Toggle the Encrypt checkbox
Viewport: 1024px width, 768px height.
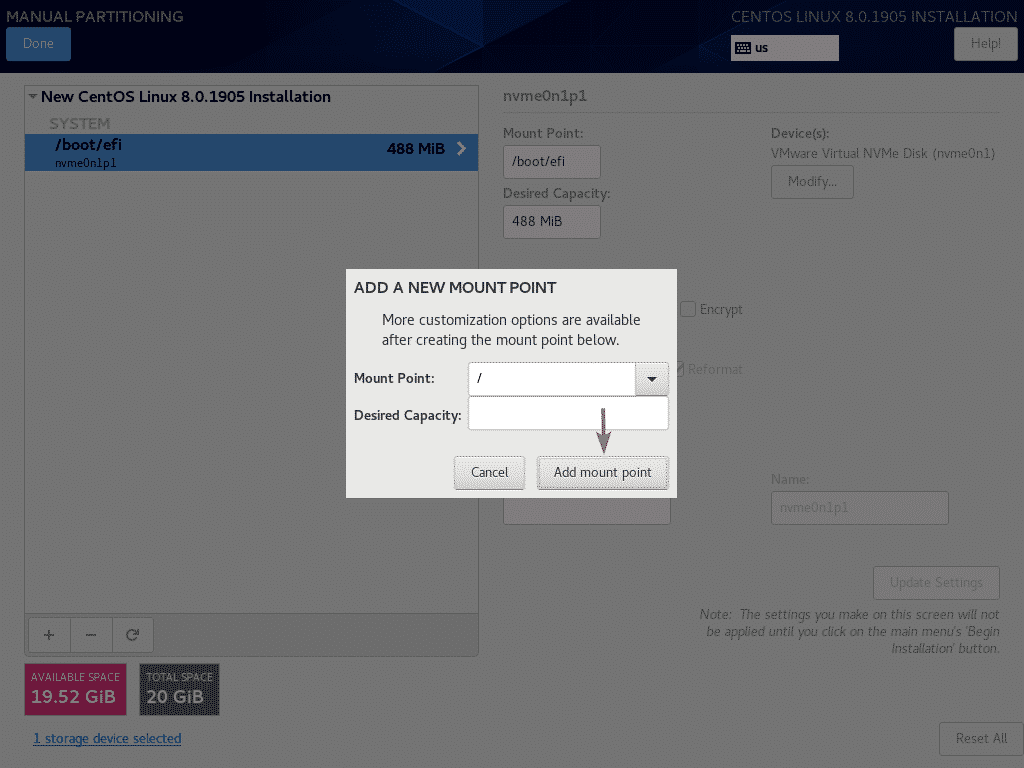[x=688, y=309]
